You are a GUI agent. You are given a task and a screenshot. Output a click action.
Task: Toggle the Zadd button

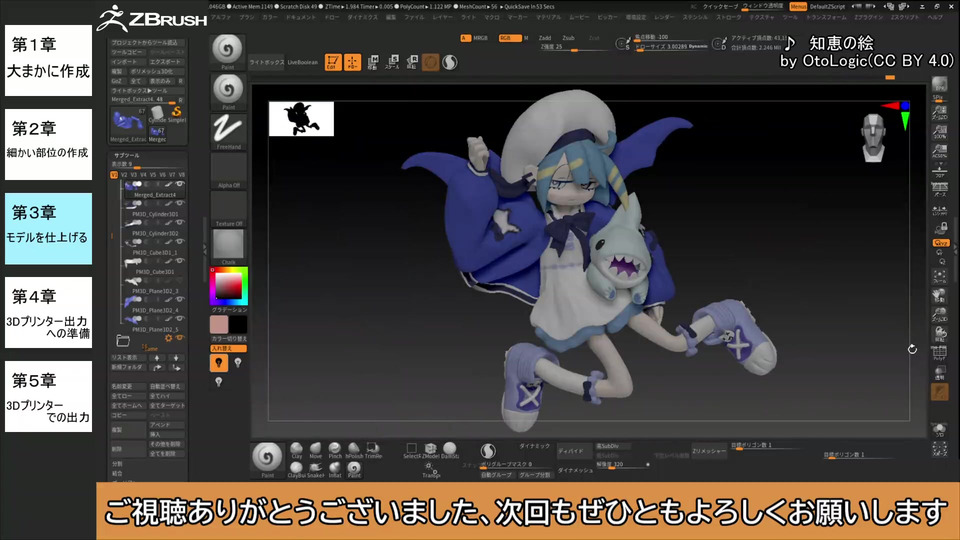point(545,38)
